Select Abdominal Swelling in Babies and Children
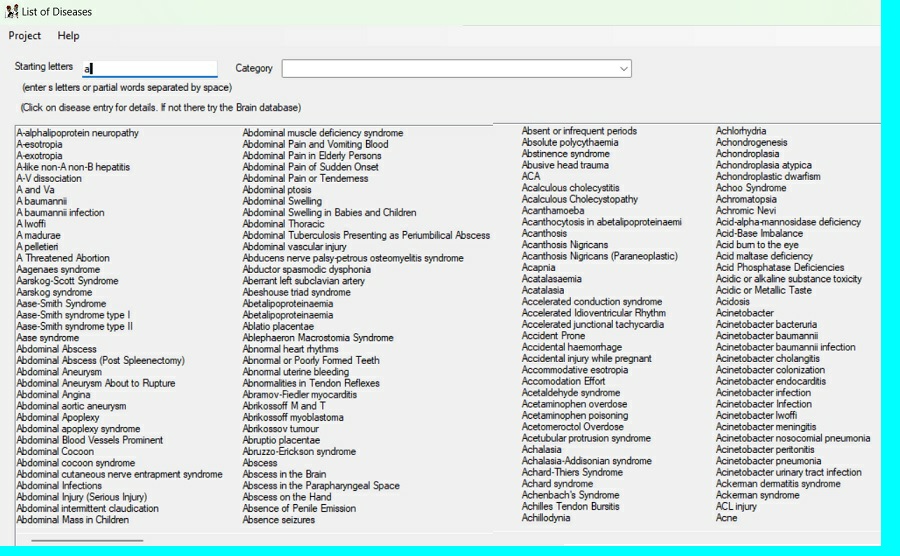The width and height of the screenshot is (900, 556). pos(329,213)
